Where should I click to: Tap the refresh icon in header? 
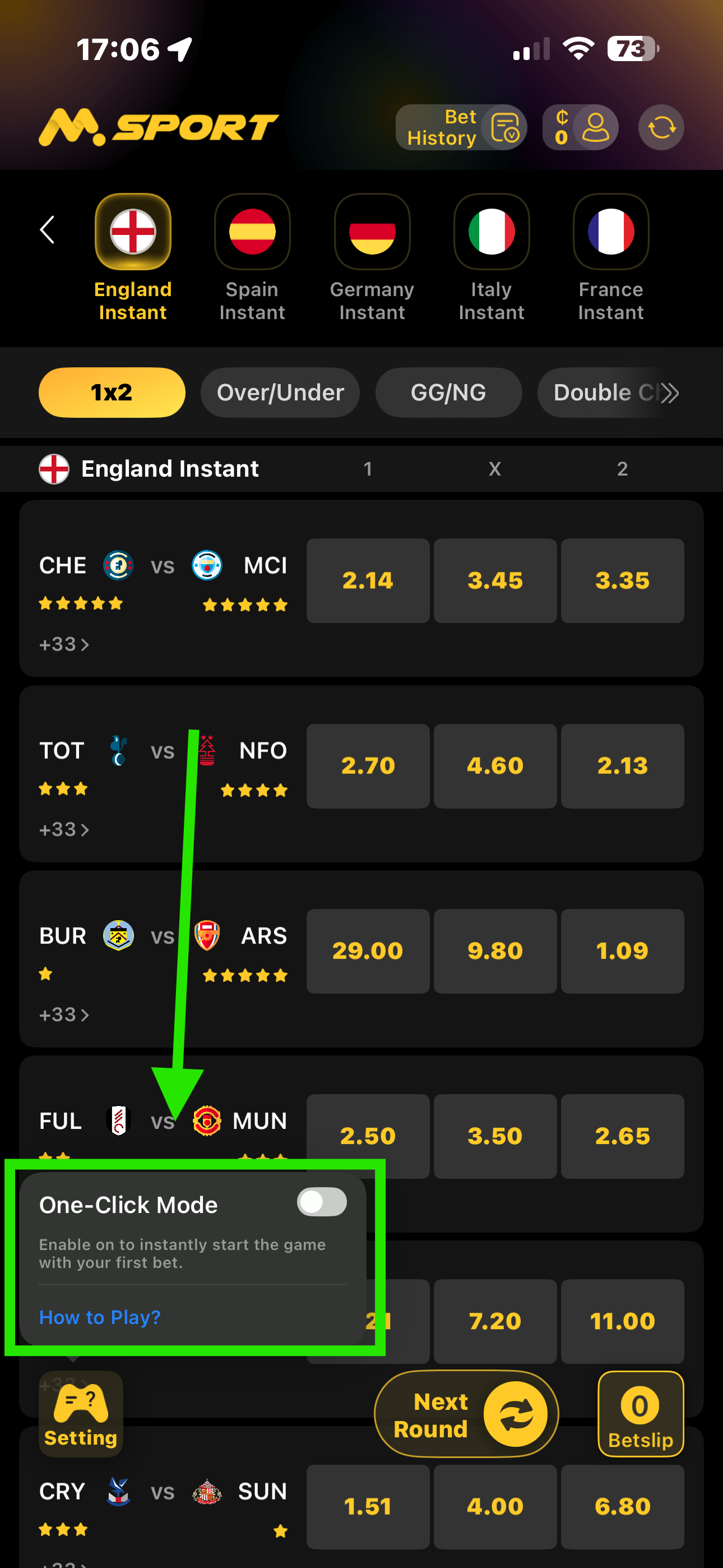[660, 127]
